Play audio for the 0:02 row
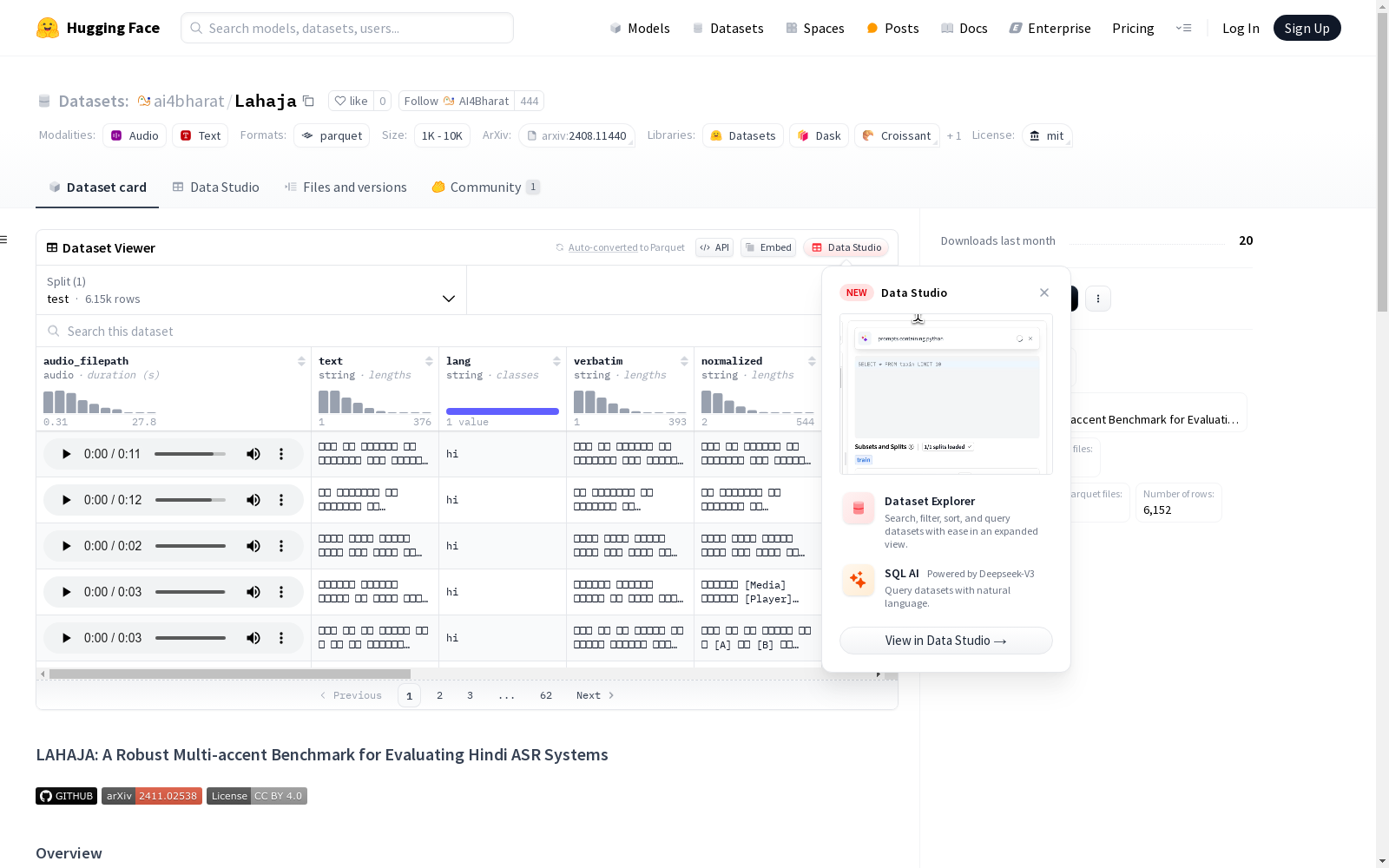Image resolution: width=1389 pixels, height=868 pixels. click(x=66, y=546)
